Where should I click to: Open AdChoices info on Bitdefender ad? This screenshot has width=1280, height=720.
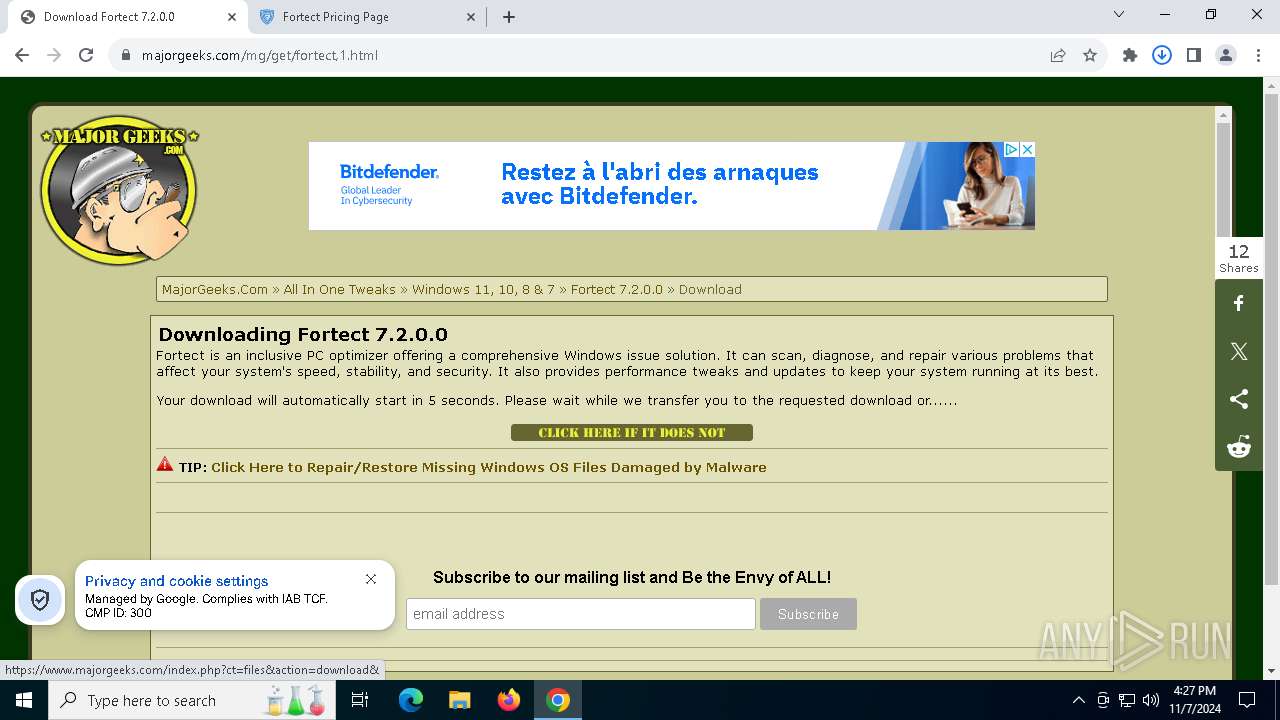1012,149
